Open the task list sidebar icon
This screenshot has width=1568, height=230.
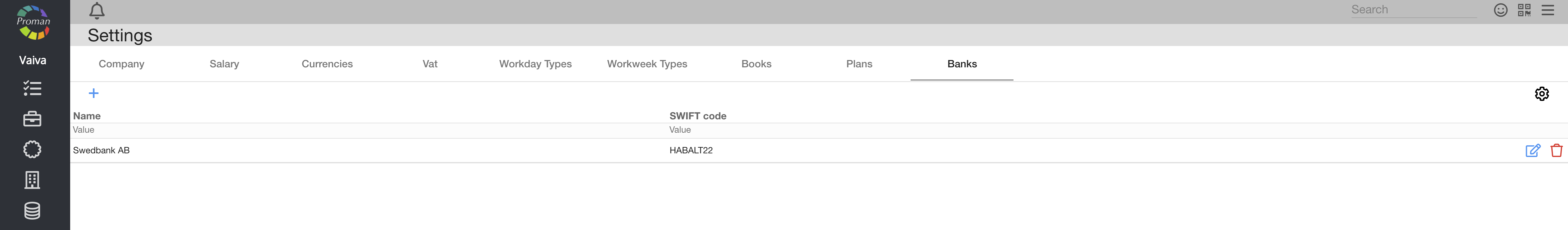click(32, 89)
